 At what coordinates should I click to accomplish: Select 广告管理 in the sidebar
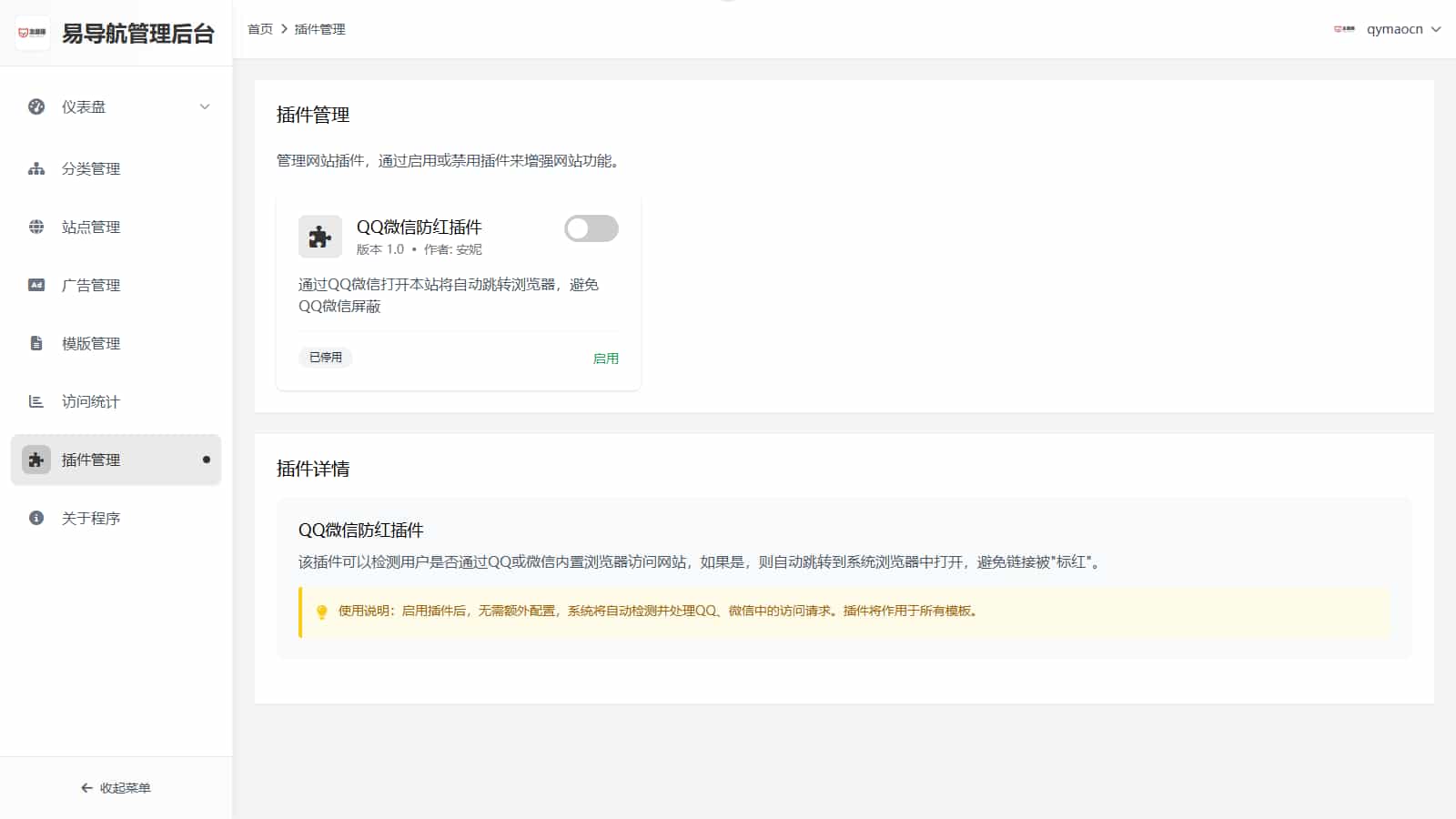[x=116, y=285]
